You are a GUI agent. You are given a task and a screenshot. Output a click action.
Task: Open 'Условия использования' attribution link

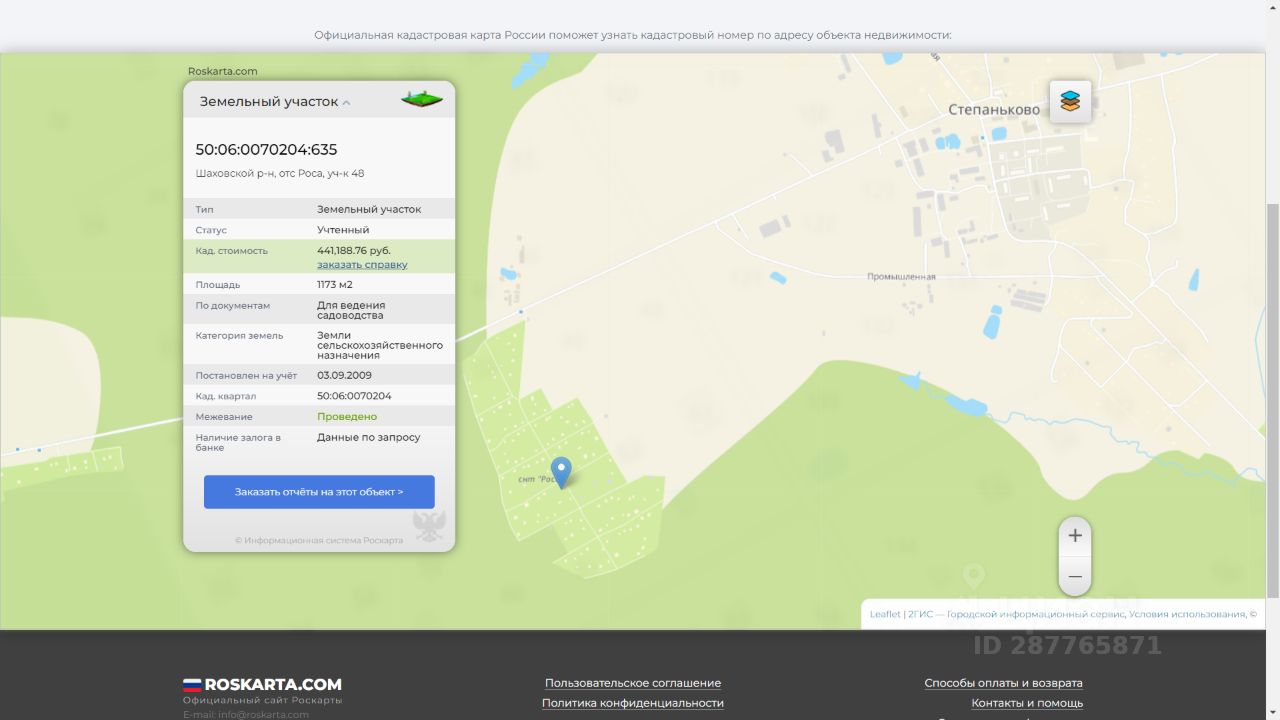(x=1187, y=614)
